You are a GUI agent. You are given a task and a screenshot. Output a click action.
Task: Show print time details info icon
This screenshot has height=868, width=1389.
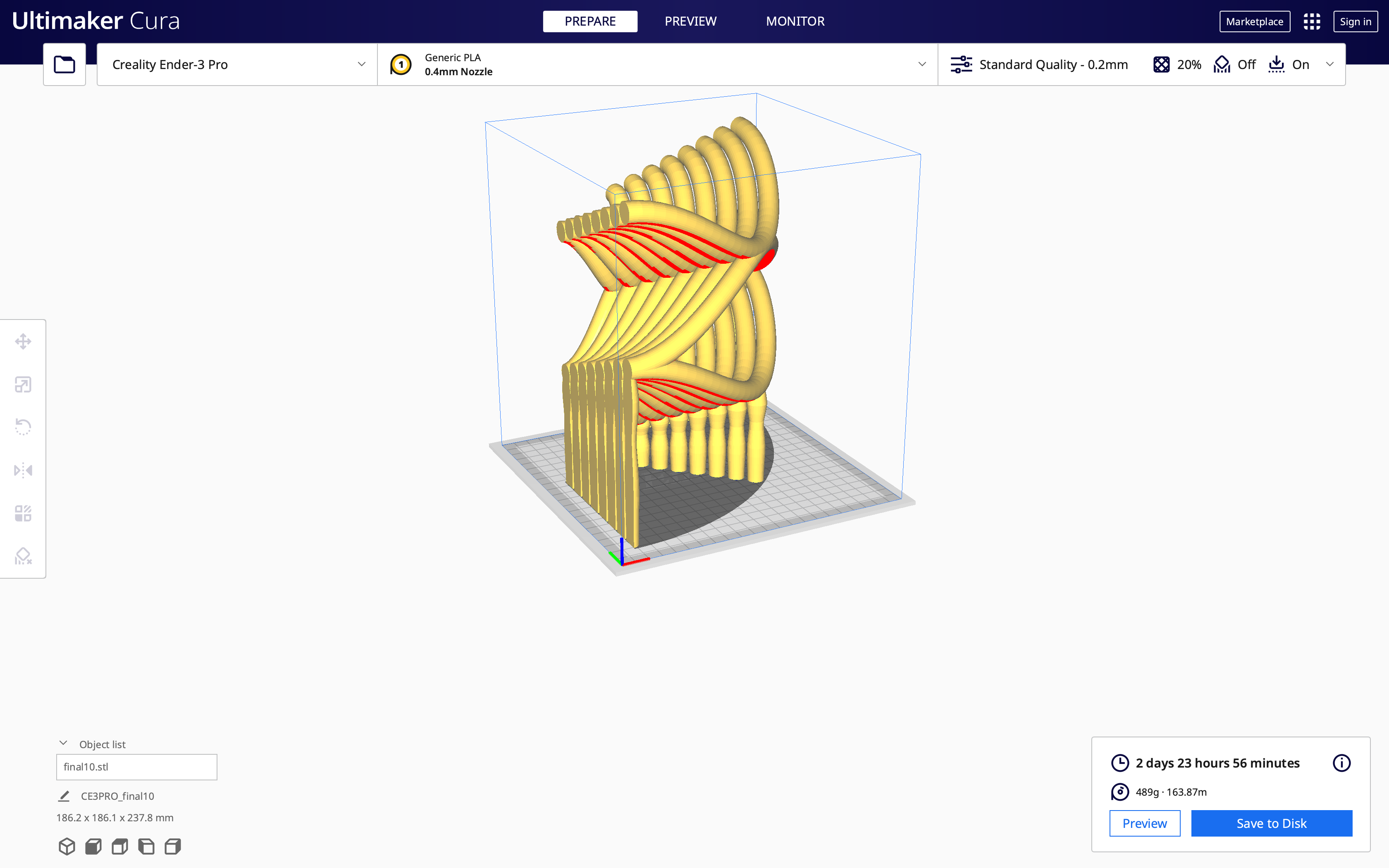click(1341, 763)
